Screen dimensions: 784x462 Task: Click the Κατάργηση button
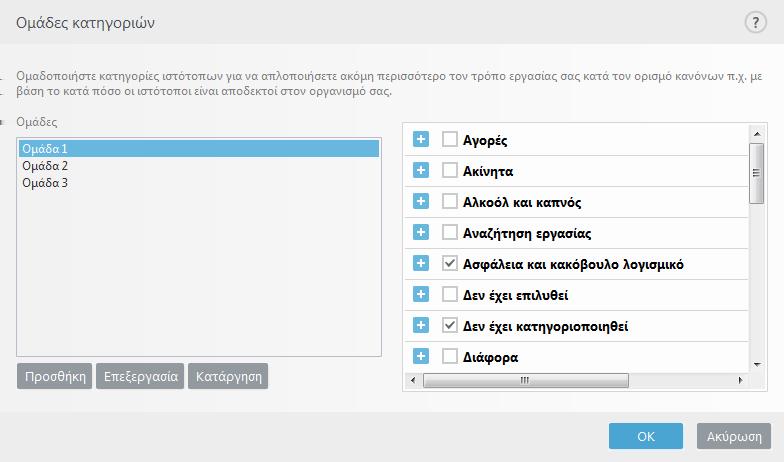pyautogui.click(x=228, y=376)
